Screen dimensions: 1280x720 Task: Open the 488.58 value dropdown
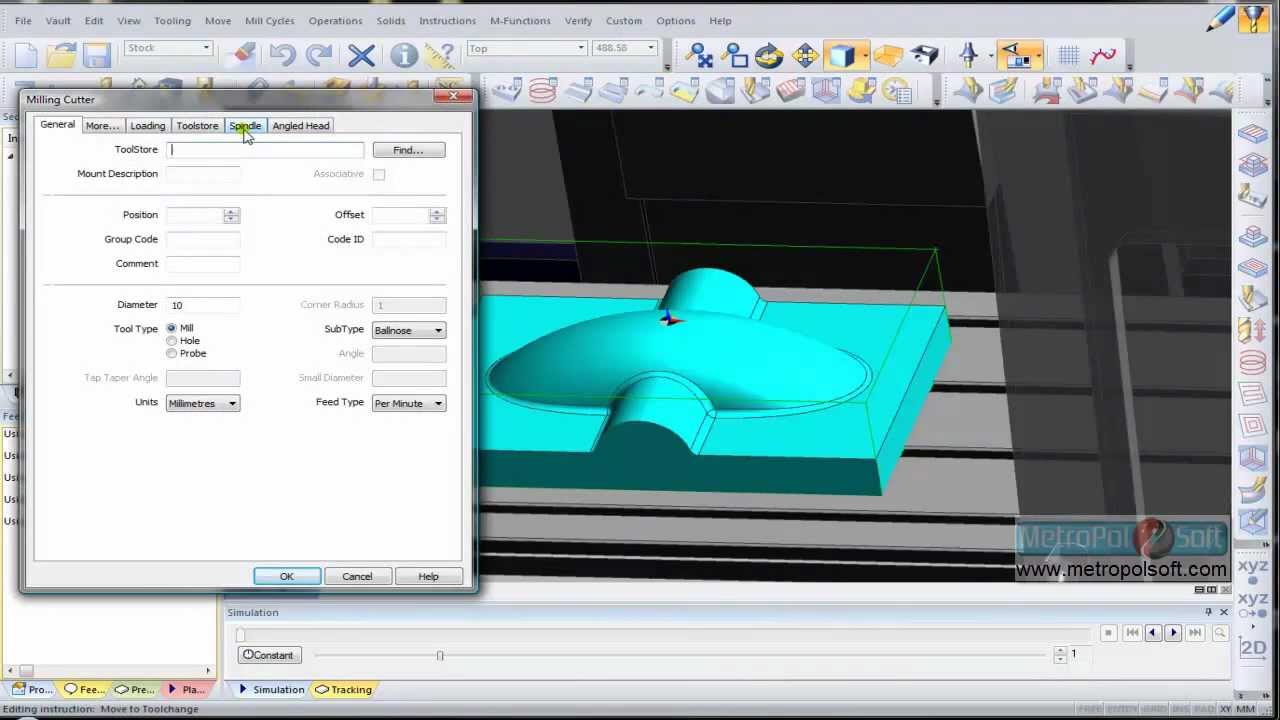[x=624, y=48]
